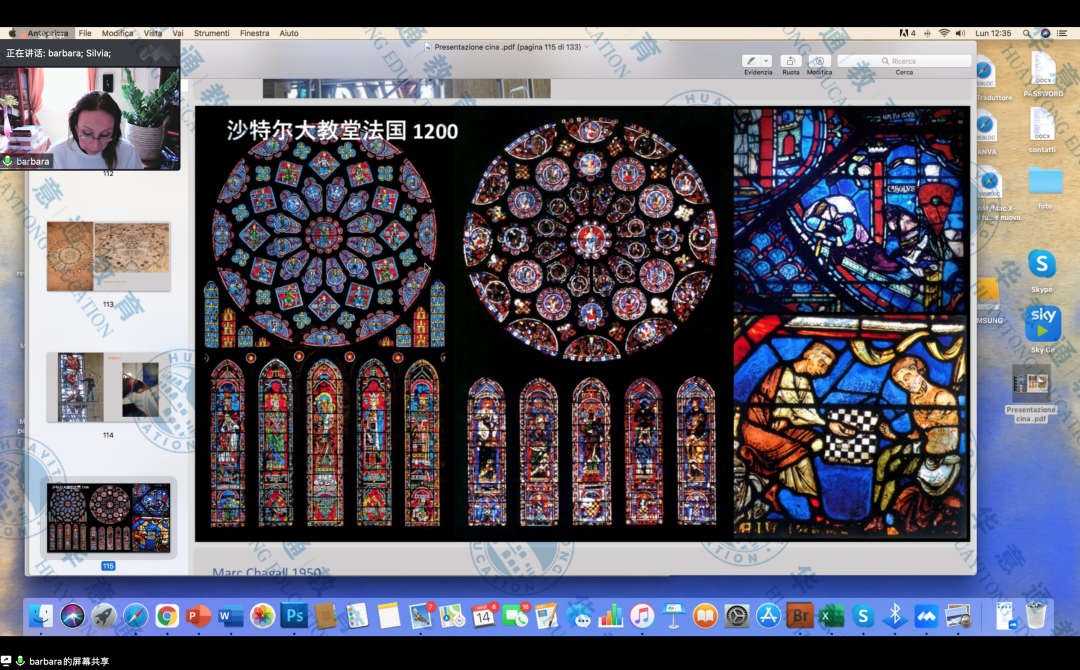Click the barbara participant video tile
This screenshot has height=670, width=1080.
click(x=90, y=117)
